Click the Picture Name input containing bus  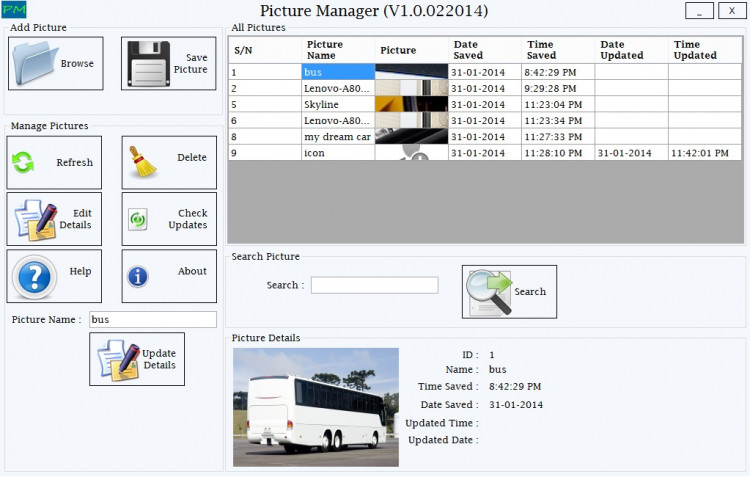153,320
